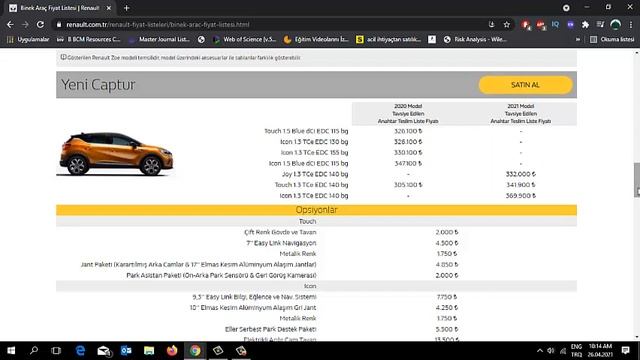Expand the bookmarks overflow chevron
The height and width of the screenshot is (360, 640).
578,39
